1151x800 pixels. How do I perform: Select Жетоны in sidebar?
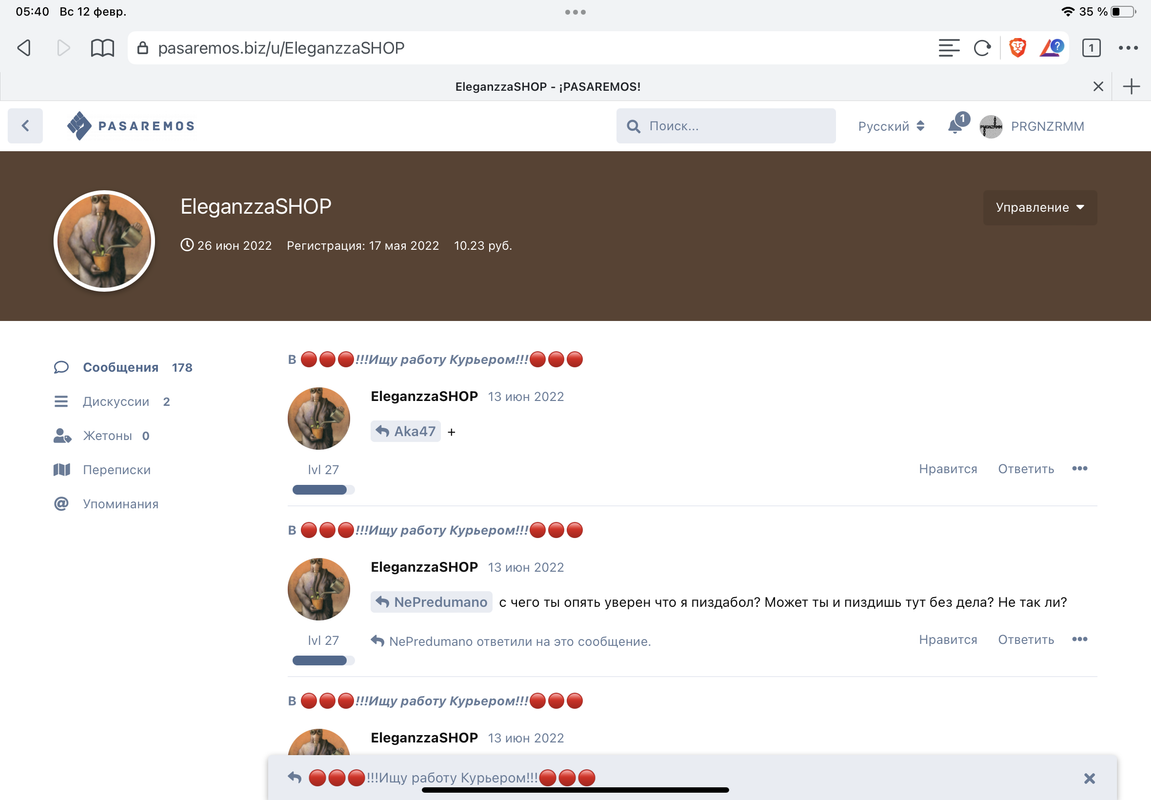[101, 436]
